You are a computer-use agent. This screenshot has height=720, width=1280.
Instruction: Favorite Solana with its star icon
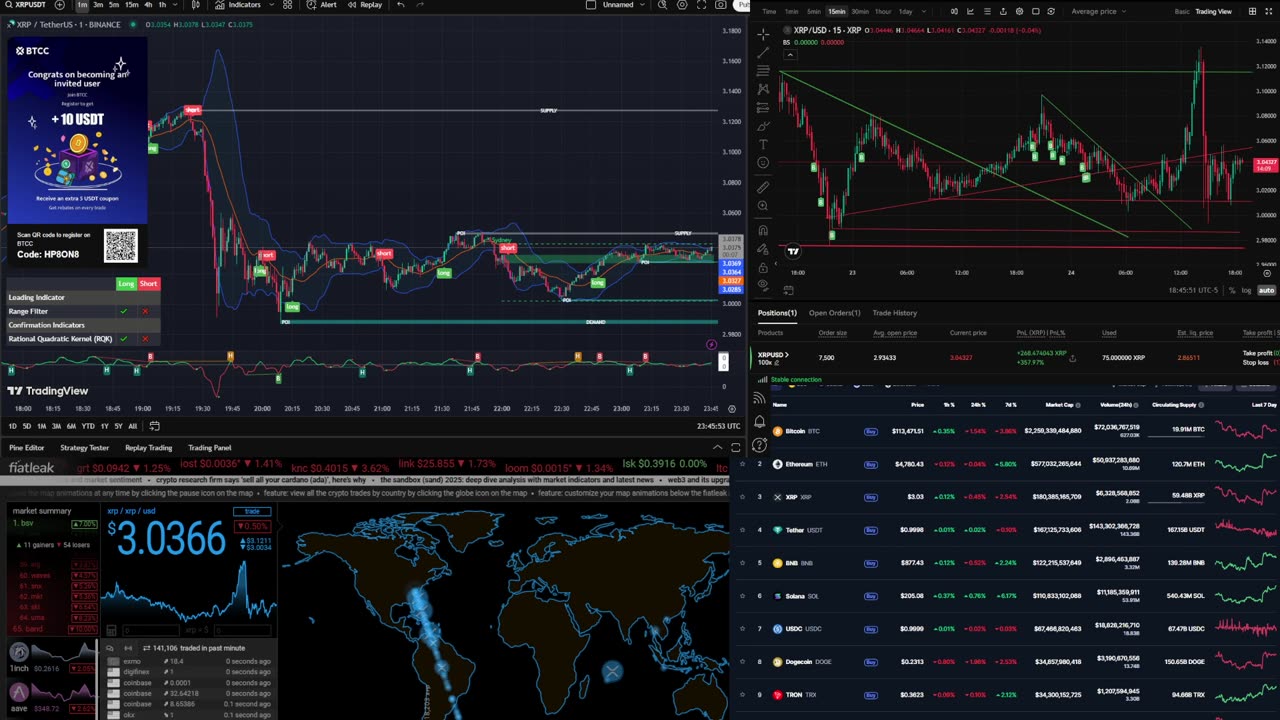pos(742,596)
